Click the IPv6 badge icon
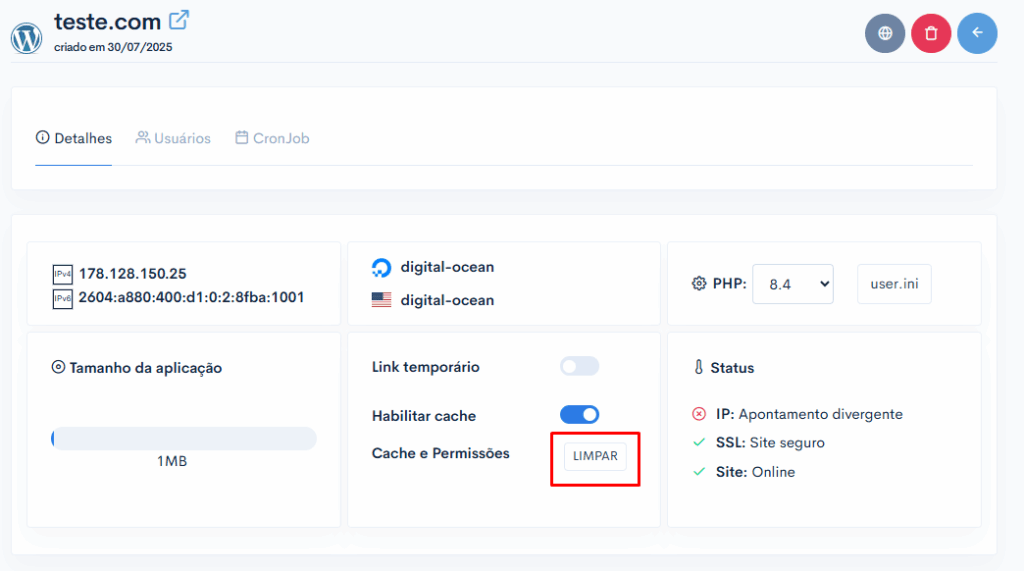The image size is (1024, 571). (x=62, y=299)
